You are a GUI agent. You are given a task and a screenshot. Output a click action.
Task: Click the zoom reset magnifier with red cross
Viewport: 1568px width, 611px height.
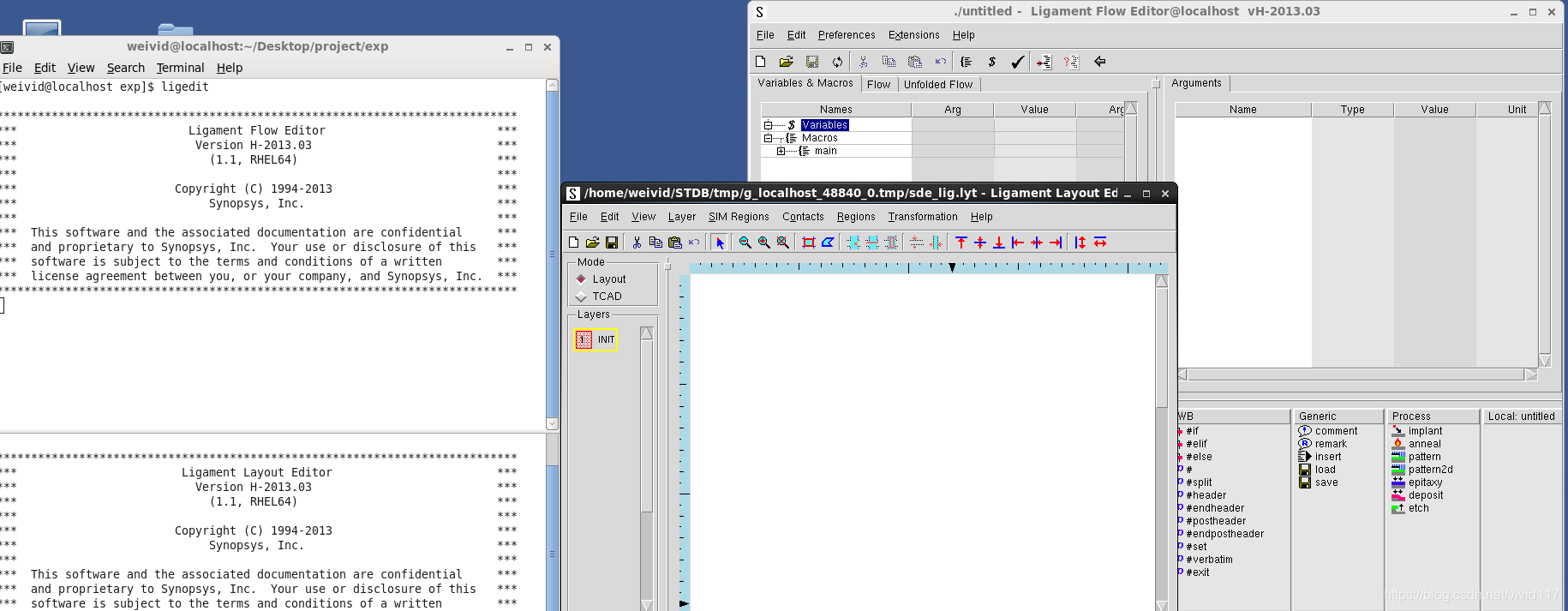point(783,243)
